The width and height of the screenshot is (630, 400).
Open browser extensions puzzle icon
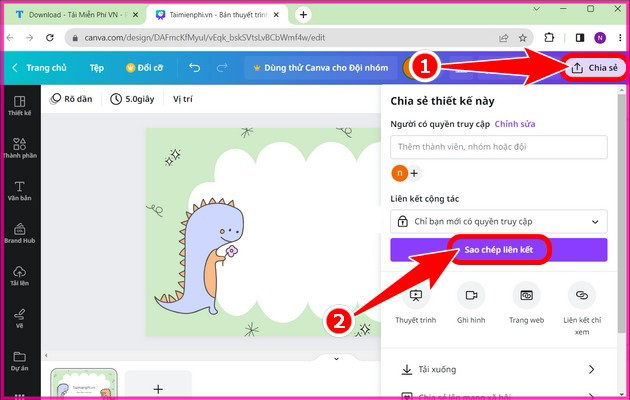(x=549, y=38)
